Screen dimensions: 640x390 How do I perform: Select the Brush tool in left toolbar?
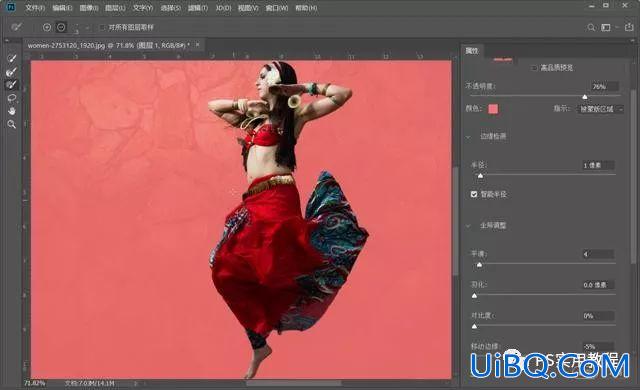click(11, 85)
